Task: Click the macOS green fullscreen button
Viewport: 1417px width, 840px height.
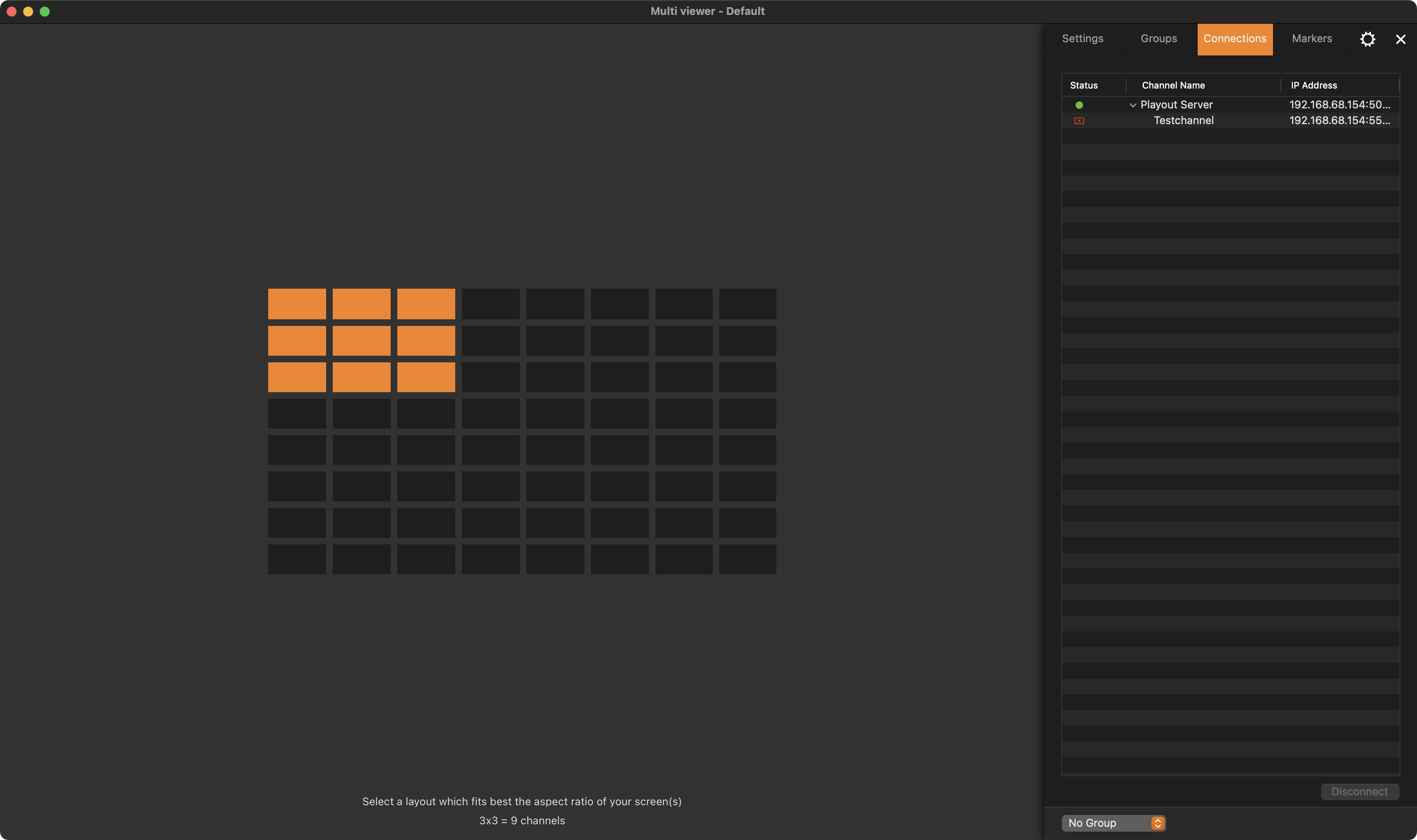Action: [x=45, y=11]
